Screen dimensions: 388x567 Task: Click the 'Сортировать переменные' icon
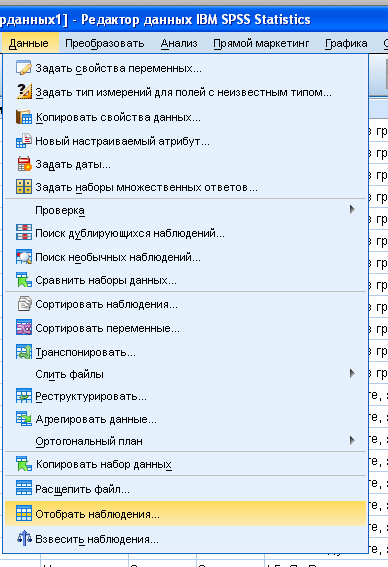(24, 328)
